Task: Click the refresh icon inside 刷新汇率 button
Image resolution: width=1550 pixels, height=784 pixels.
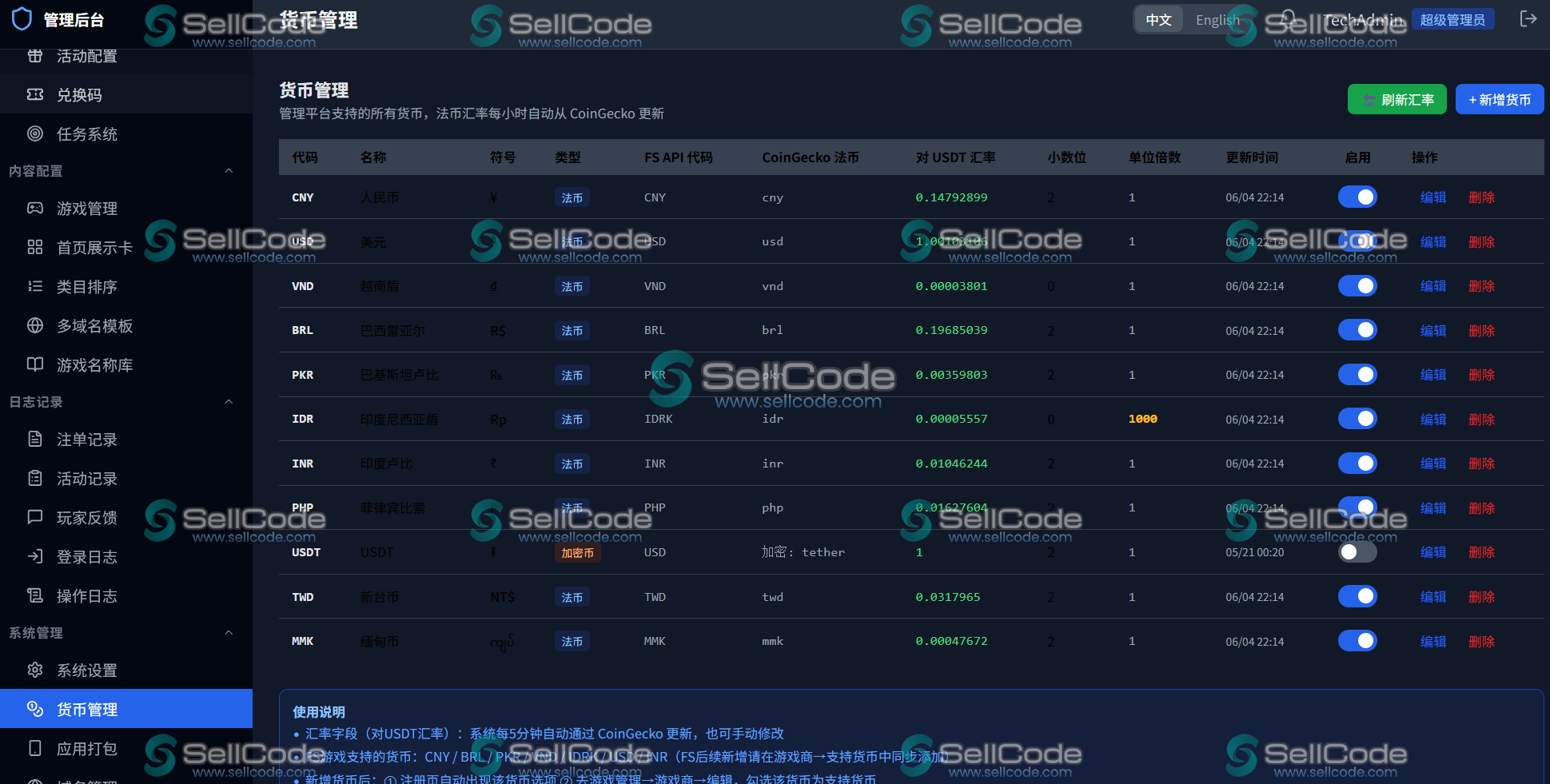Action: click(1369, 100)
